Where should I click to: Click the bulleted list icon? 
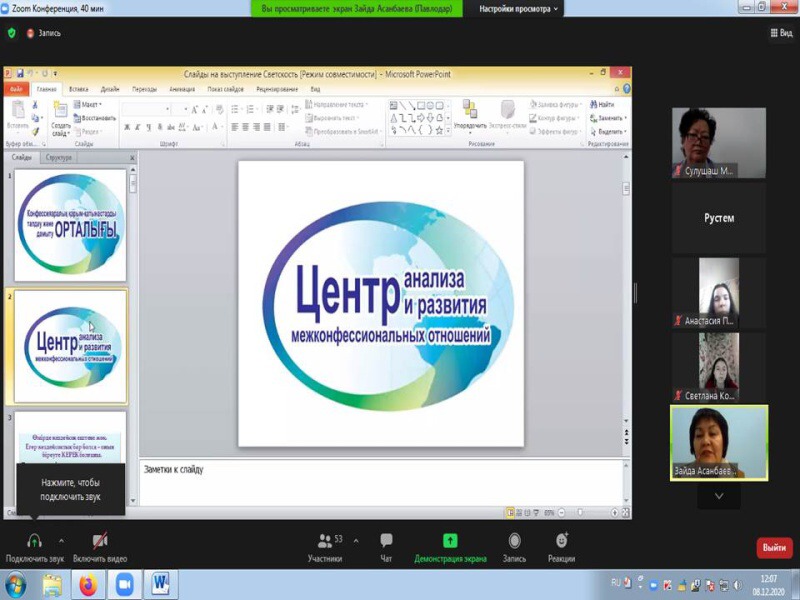tap(235, 109)
